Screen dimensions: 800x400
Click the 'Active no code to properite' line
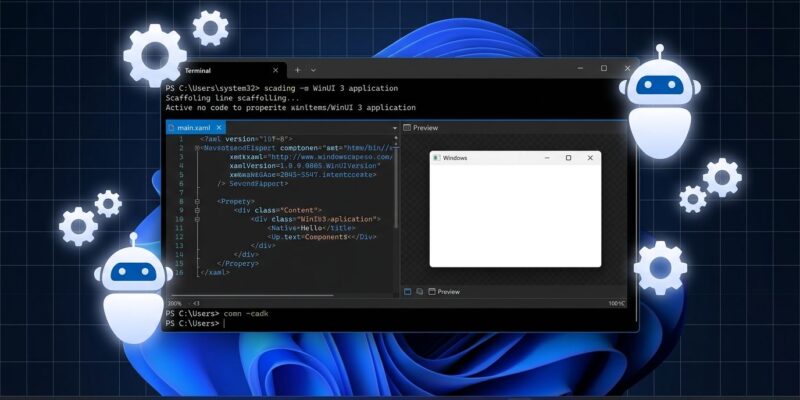(x=290, y=108)
